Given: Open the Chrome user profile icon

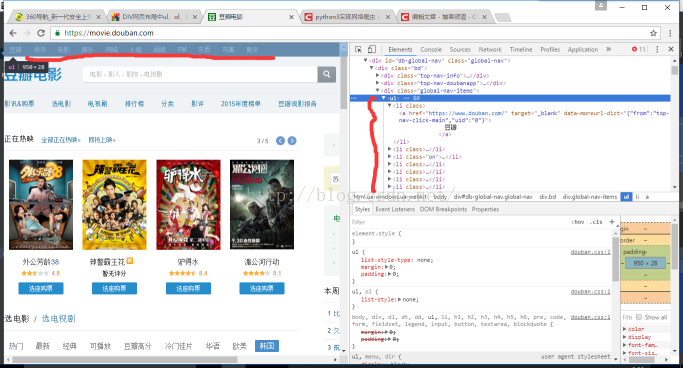Looking at the screenshot, I should [601, 6].
